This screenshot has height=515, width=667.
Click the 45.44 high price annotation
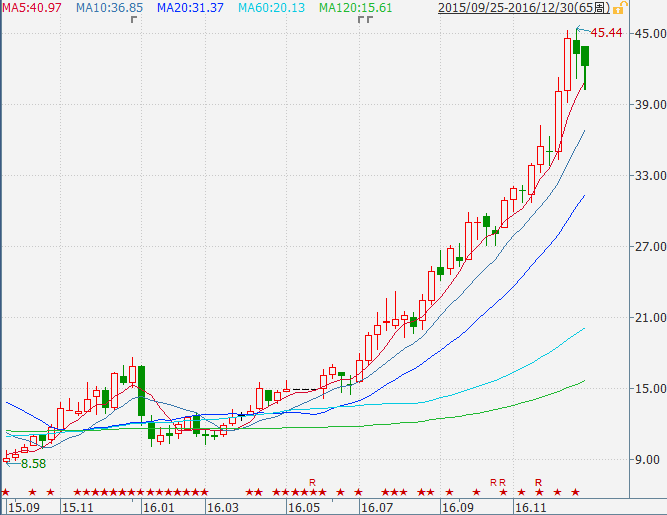608,33
